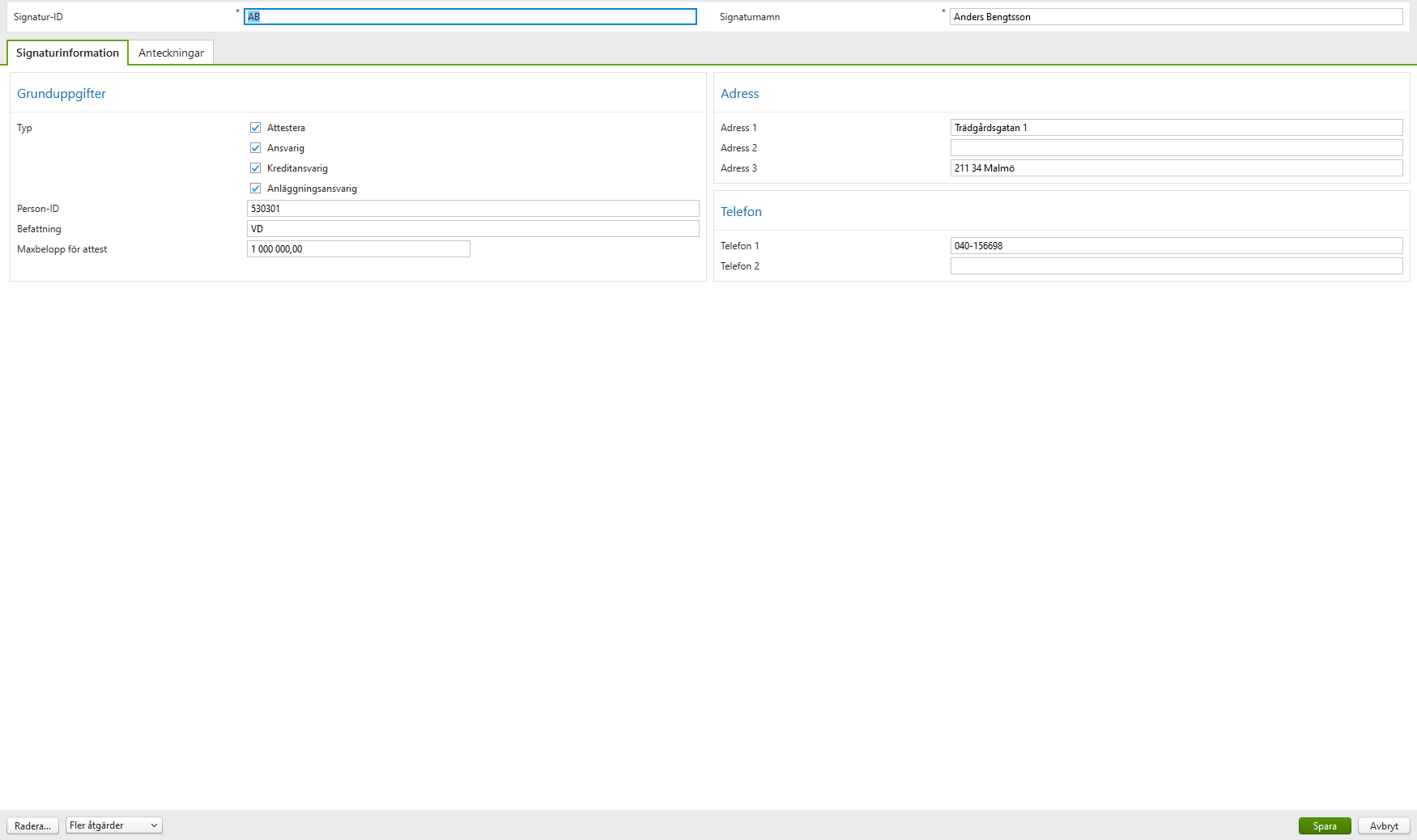Focus the Befattning field showing VD
1417x840 pixels.
click(x=472, y=228)
